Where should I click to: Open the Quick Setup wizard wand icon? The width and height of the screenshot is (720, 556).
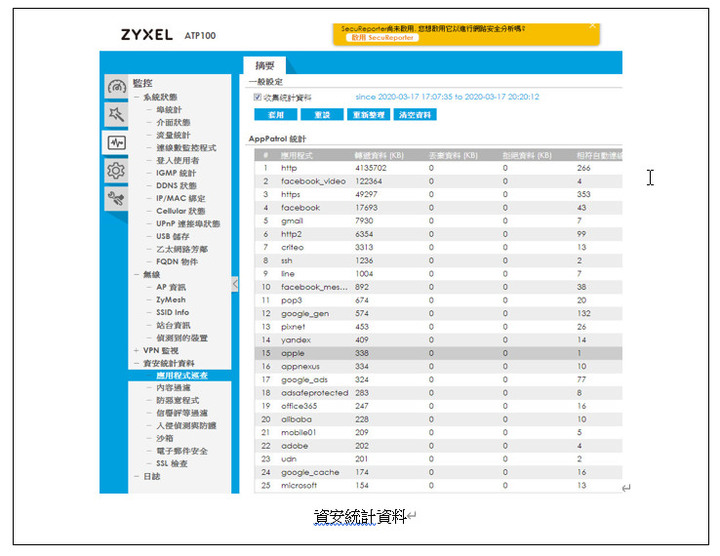(x=116, y=114)
